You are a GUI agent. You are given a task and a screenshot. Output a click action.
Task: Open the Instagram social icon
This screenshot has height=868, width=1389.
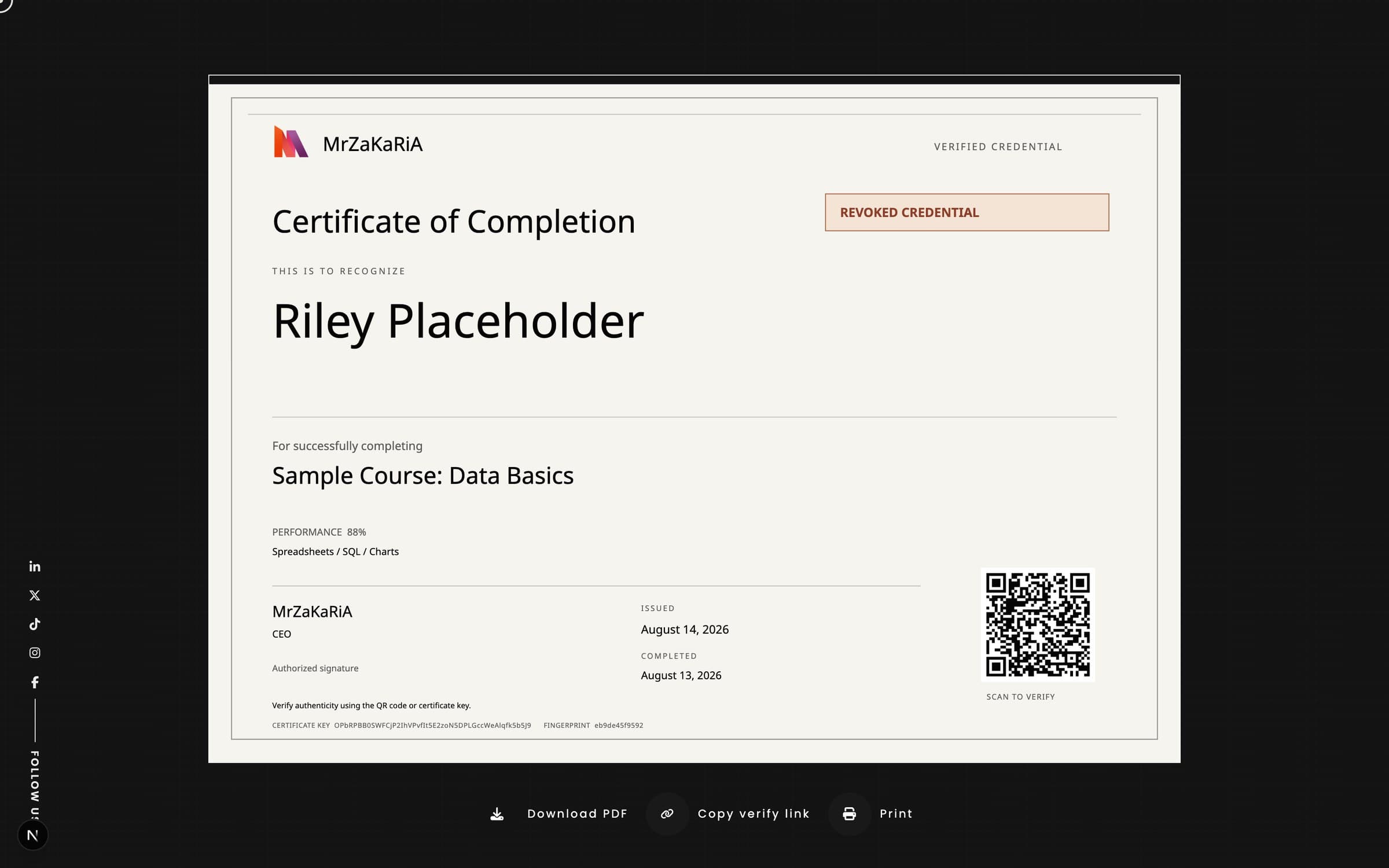coord(35,653)
